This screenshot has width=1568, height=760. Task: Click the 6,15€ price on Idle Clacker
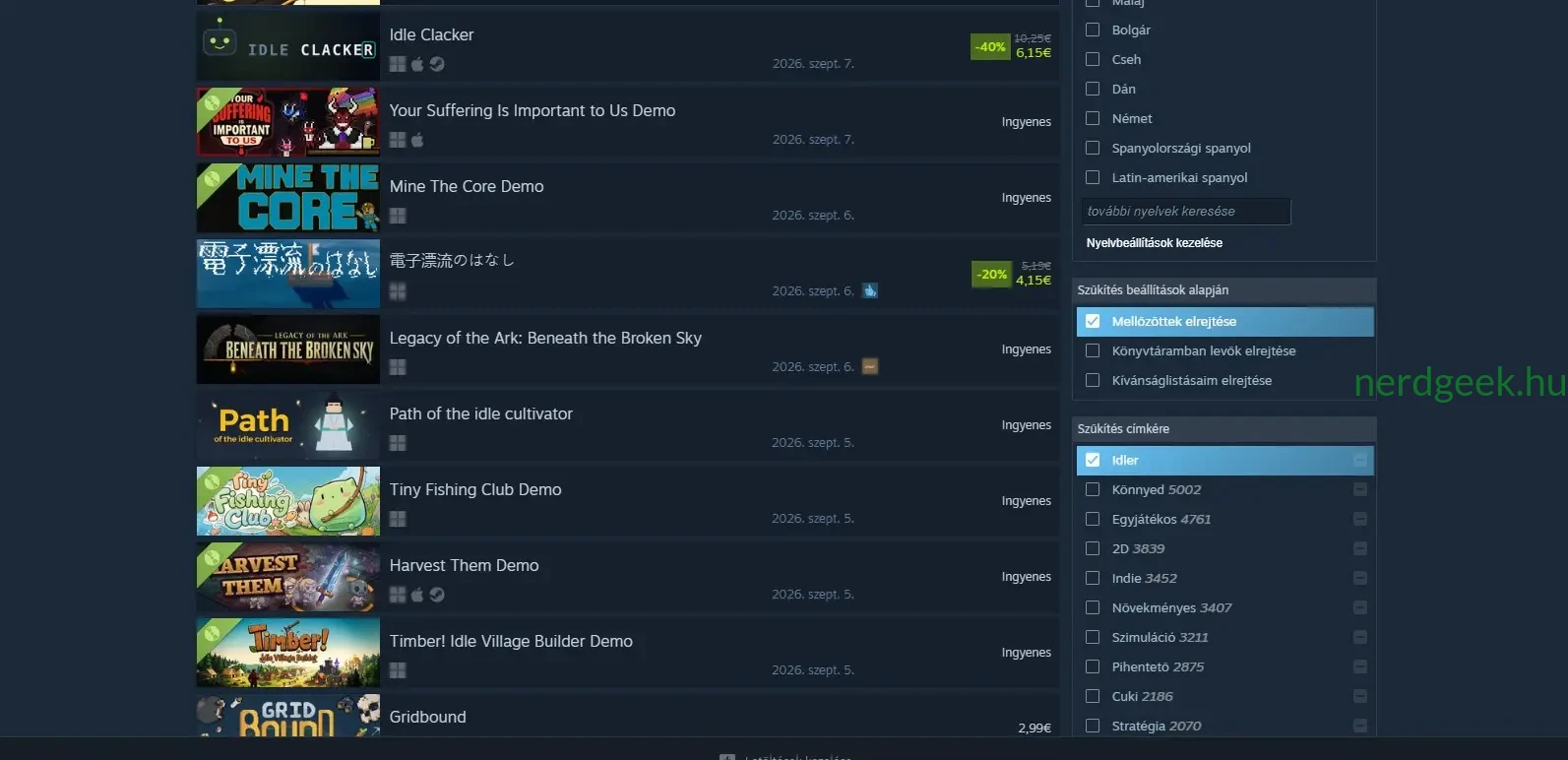point(1034,53)
